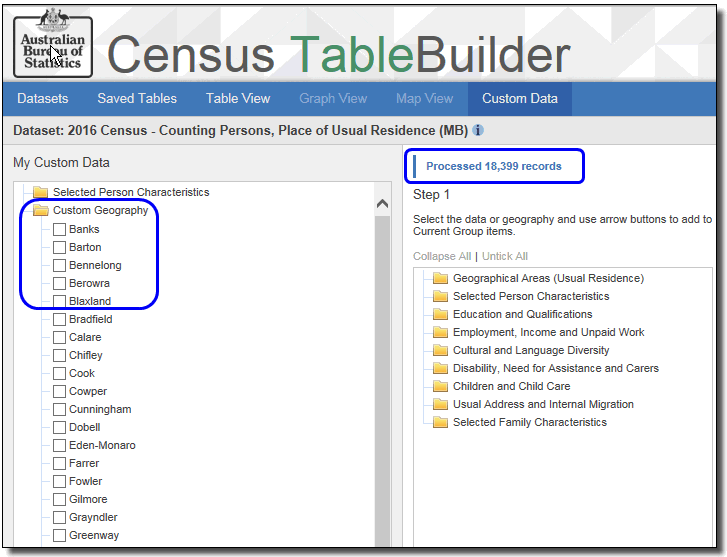Click the Untick All link
Viewport: 727px width, 557px height.
(x=505, y=257)
